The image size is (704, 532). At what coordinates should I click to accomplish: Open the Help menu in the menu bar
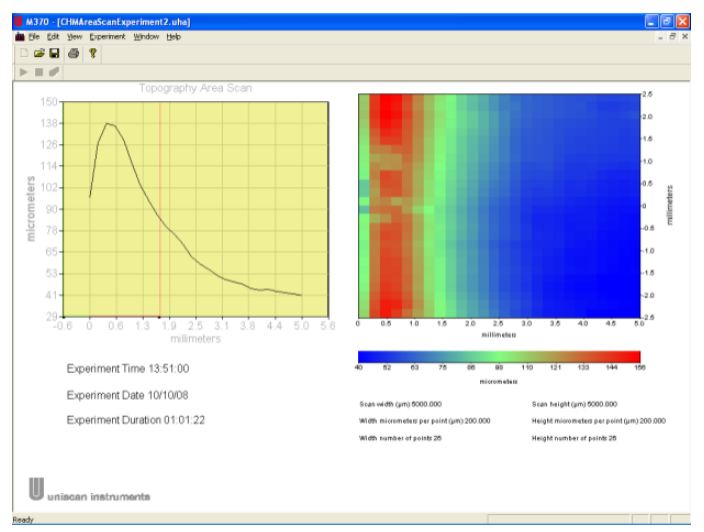174,36
